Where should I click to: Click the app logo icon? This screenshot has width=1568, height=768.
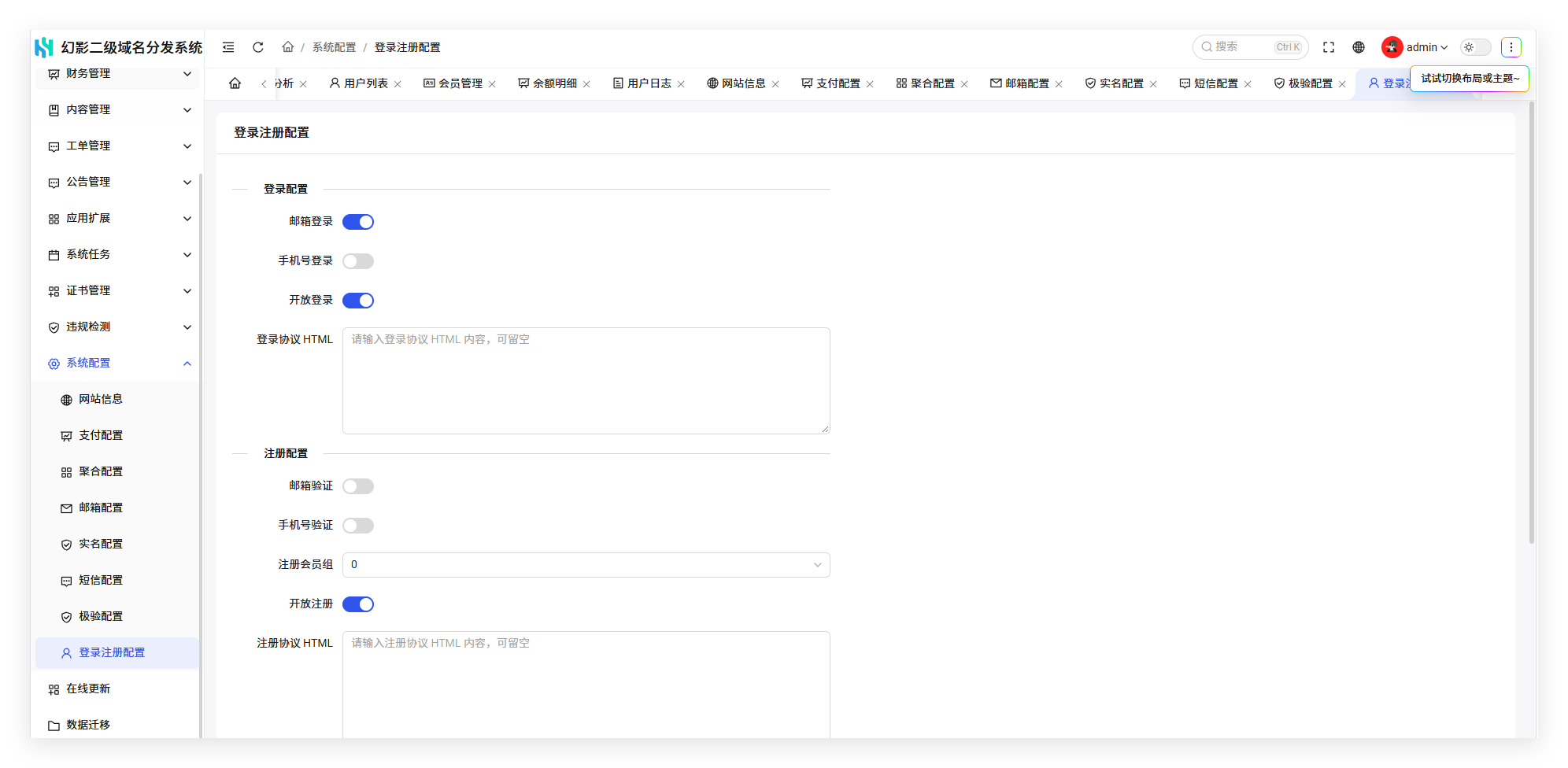click(x=45, y=47)
